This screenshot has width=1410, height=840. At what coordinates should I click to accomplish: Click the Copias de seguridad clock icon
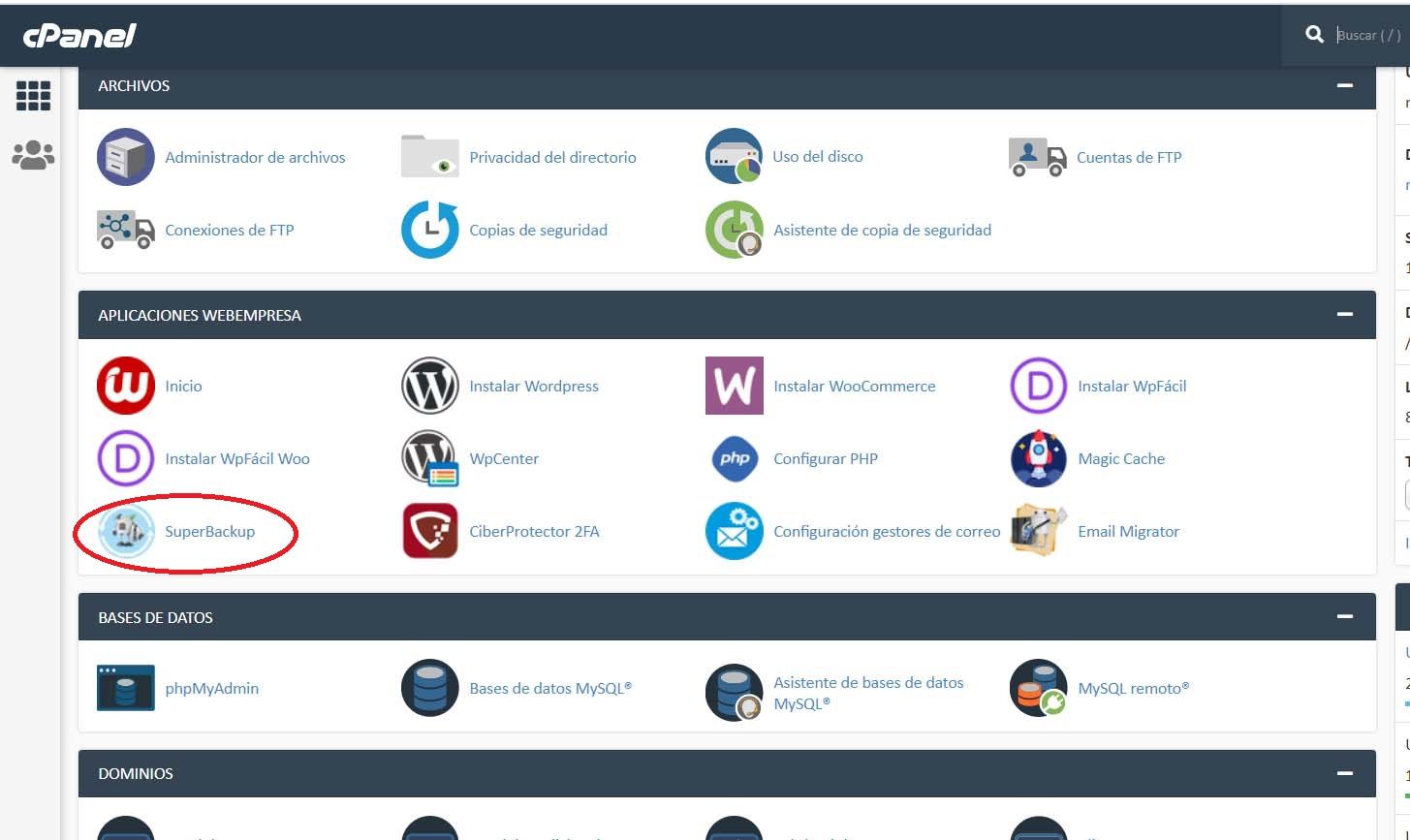[x=430, y=230]
